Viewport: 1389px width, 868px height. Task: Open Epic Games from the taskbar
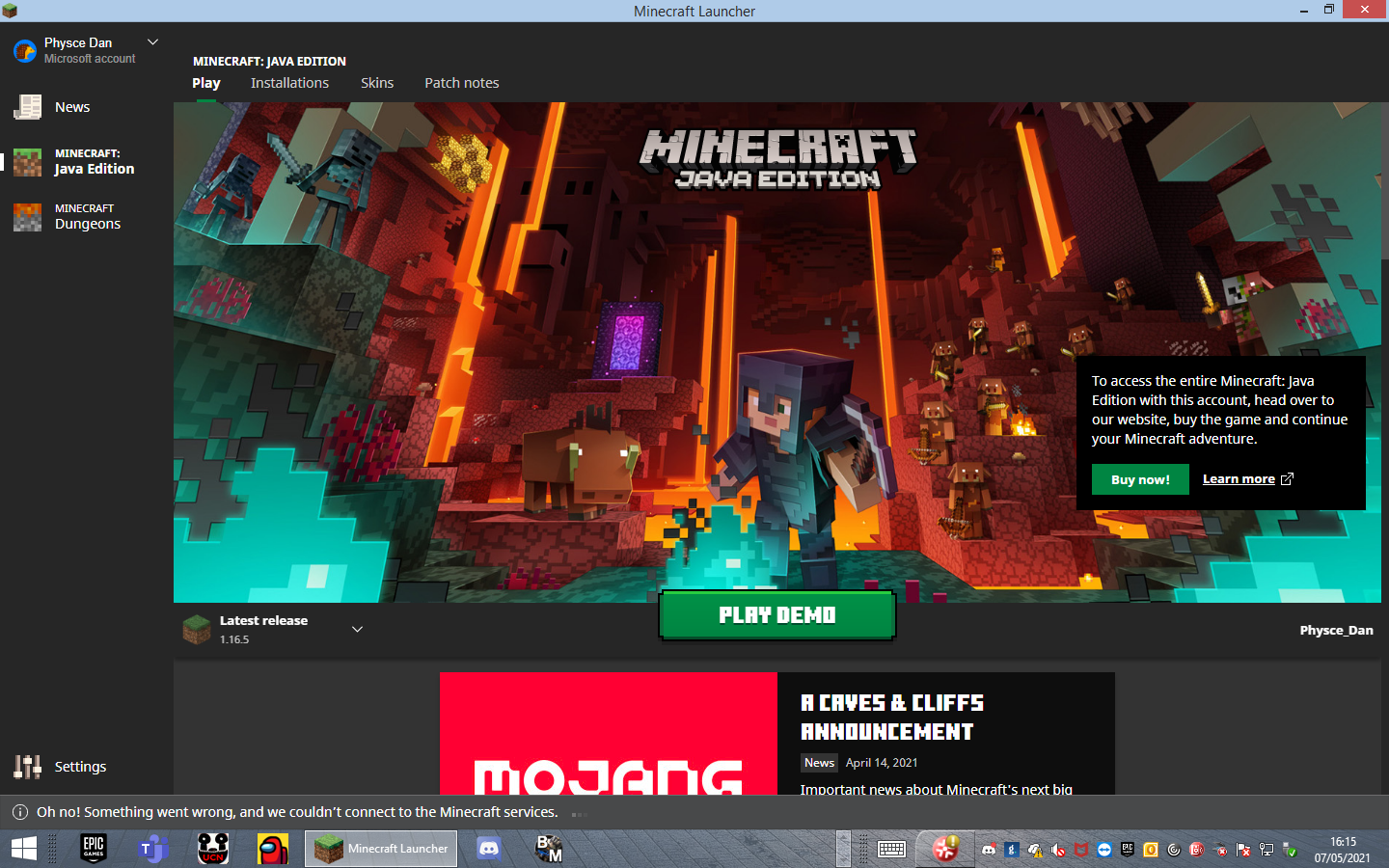94,849
